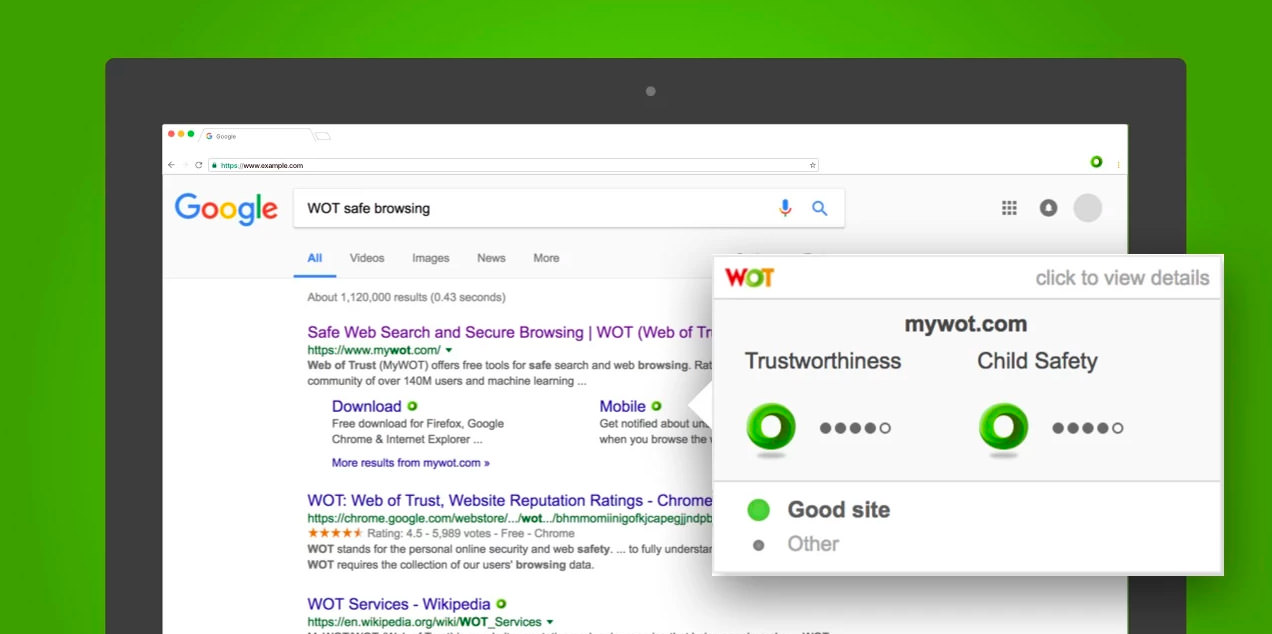The image size is (1272, 634).
Task: Bookmark the page with the star icon
Action: pyautogui.click(x=812, y=165)
